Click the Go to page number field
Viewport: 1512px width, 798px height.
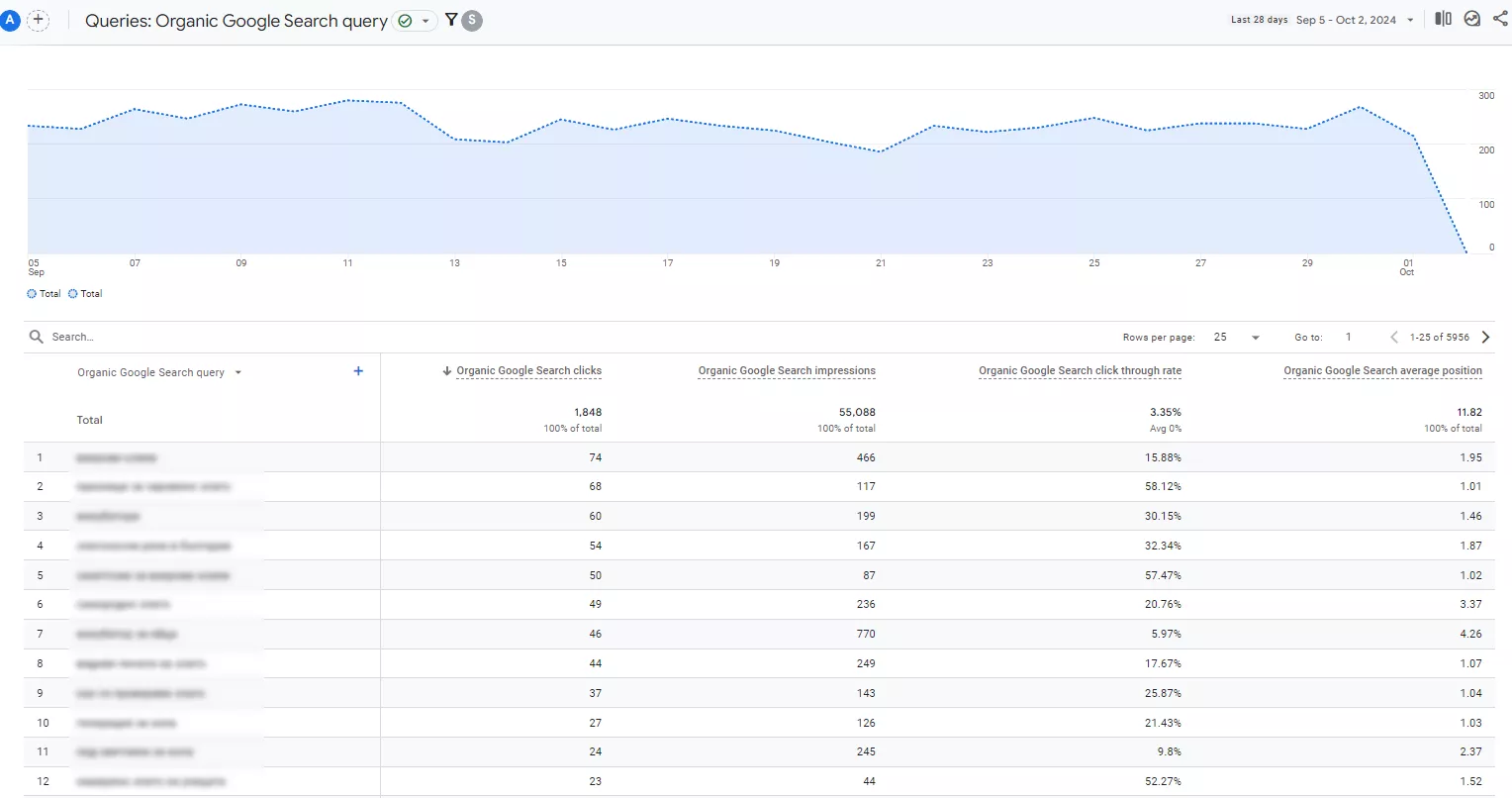1349,338
